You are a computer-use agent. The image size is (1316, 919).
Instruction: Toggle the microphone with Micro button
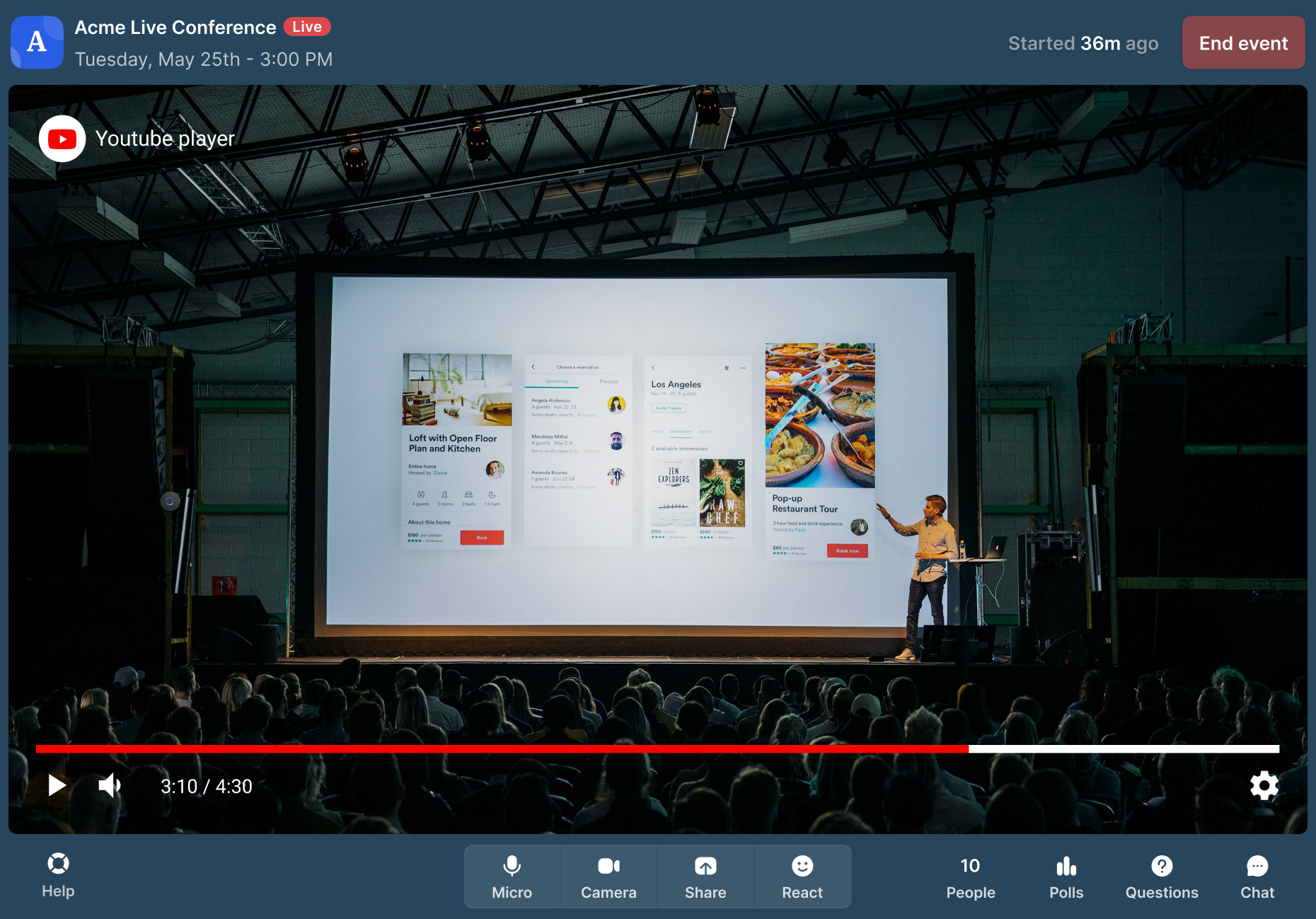512,877
